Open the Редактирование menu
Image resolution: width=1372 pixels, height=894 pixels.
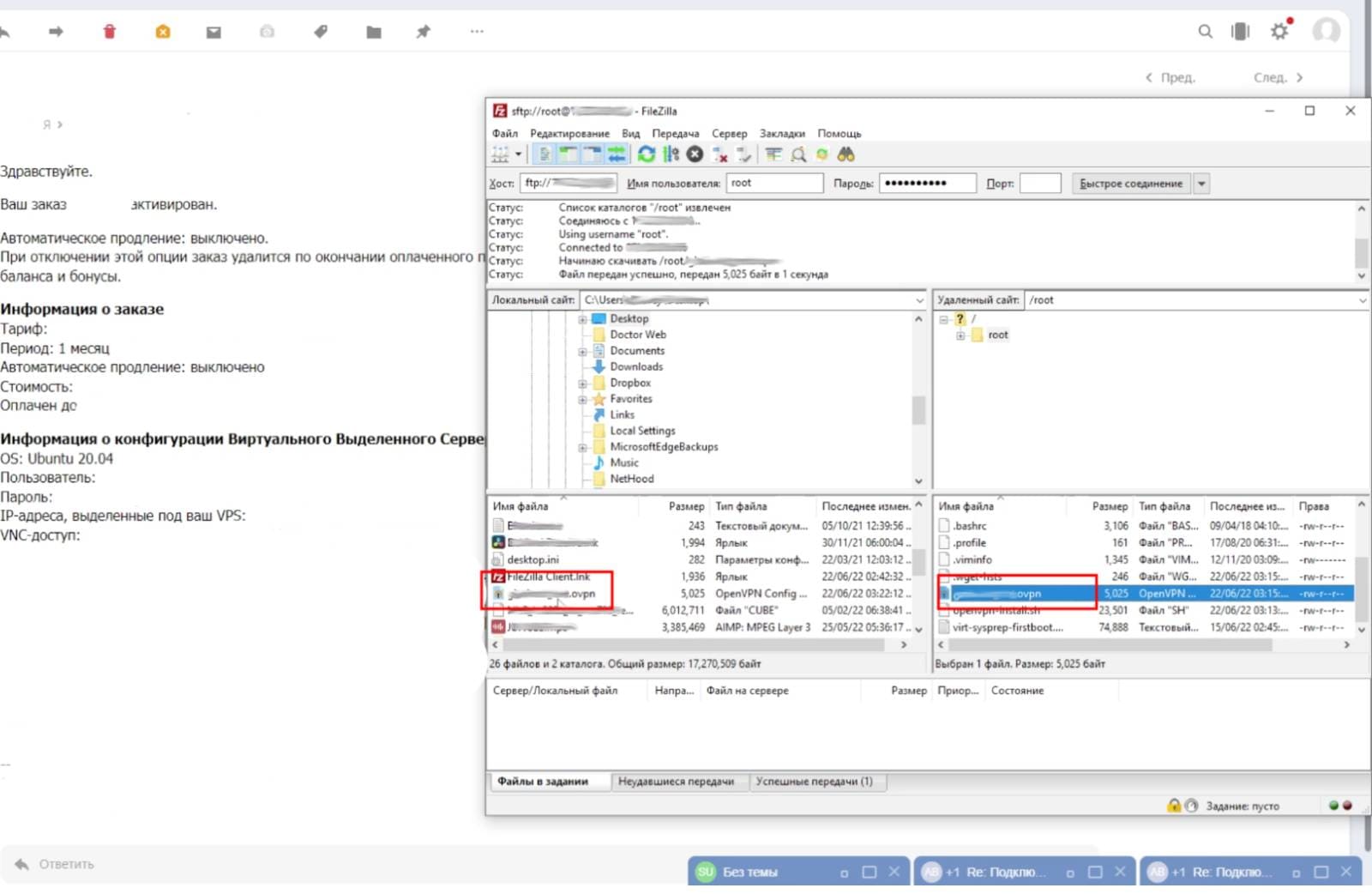569,134
